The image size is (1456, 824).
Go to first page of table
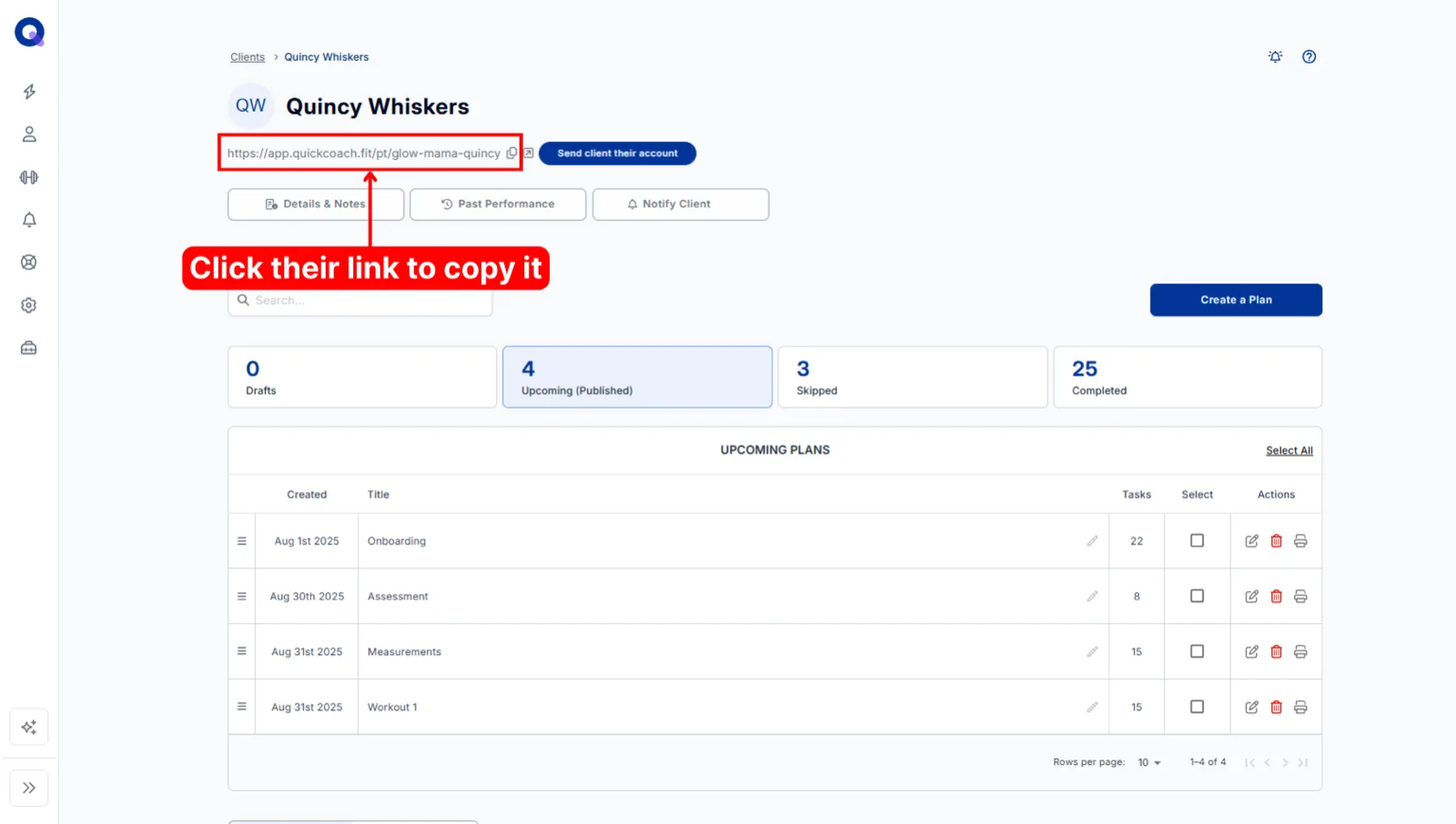coord(1249,763)
